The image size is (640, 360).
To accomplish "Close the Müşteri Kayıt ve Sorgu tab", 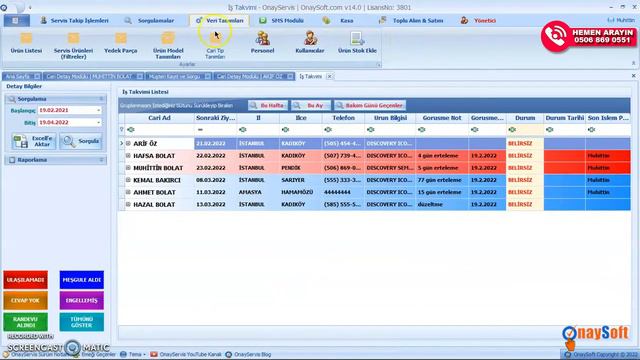I will [208, 76].
